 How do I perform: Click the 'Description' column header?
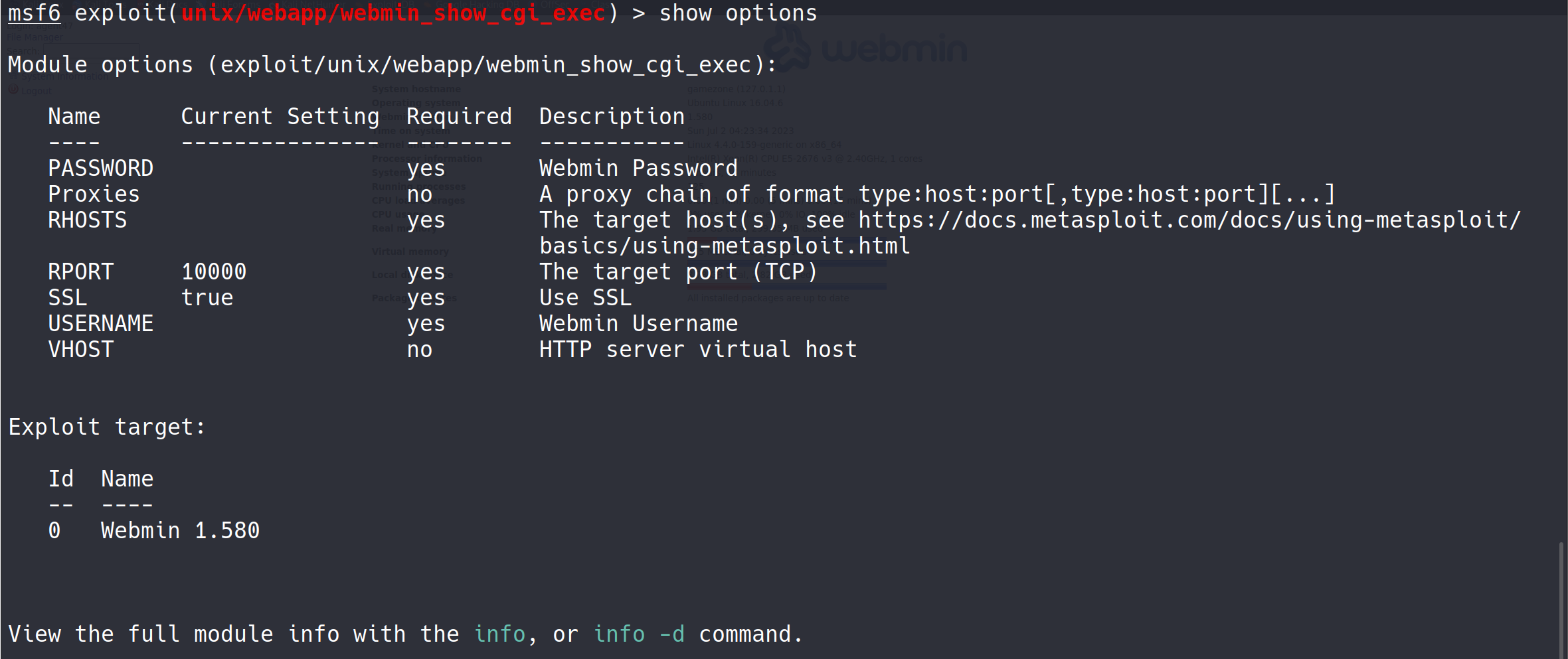612,117
